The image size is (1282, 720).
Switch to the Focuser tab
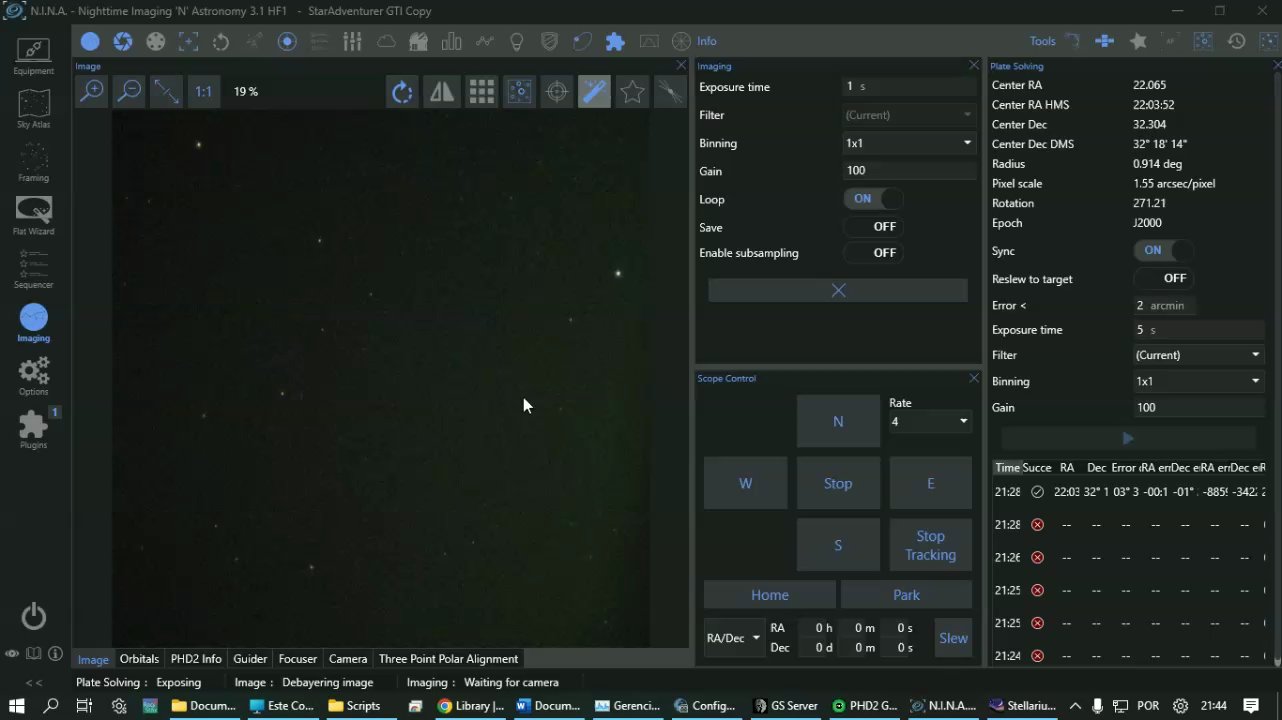pos(298,659)
